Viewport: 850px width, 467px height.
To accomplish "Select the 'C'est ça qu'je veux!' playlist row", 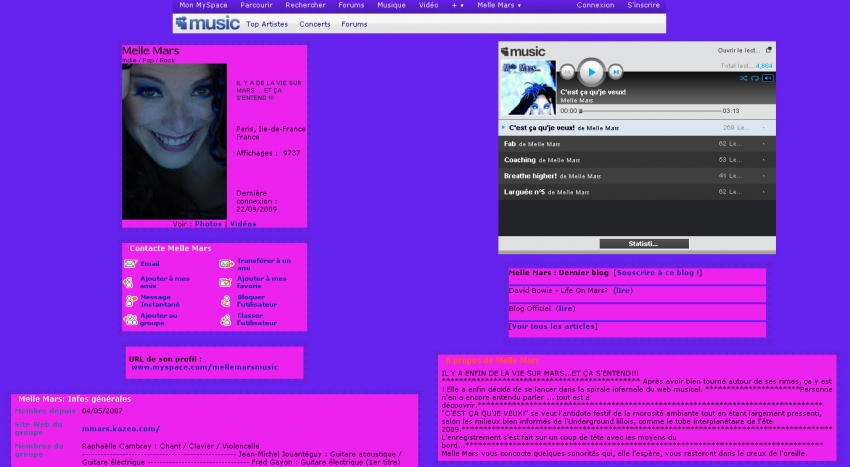I will point(637,128).
